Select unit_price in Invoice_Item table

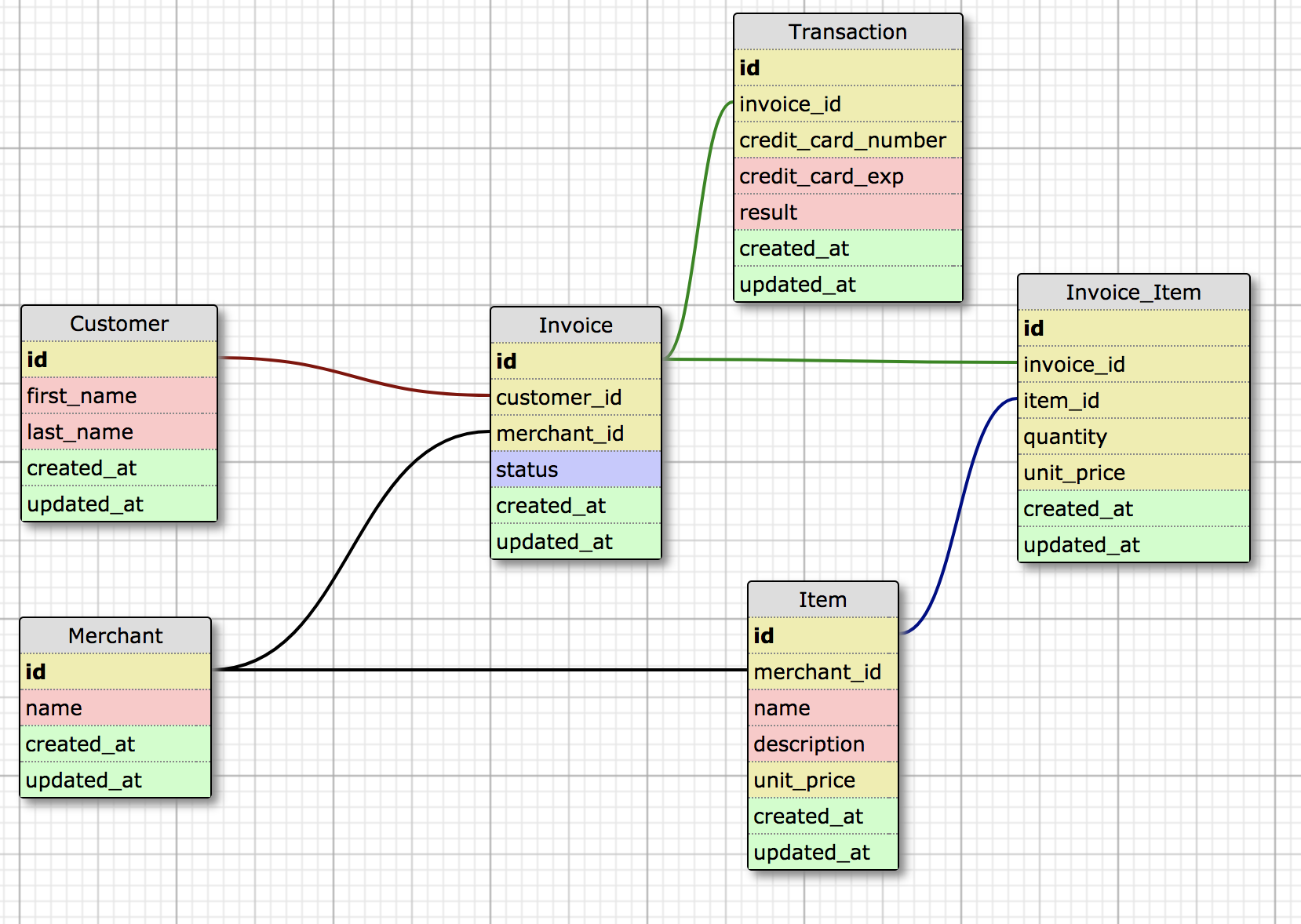point(1134,473)
